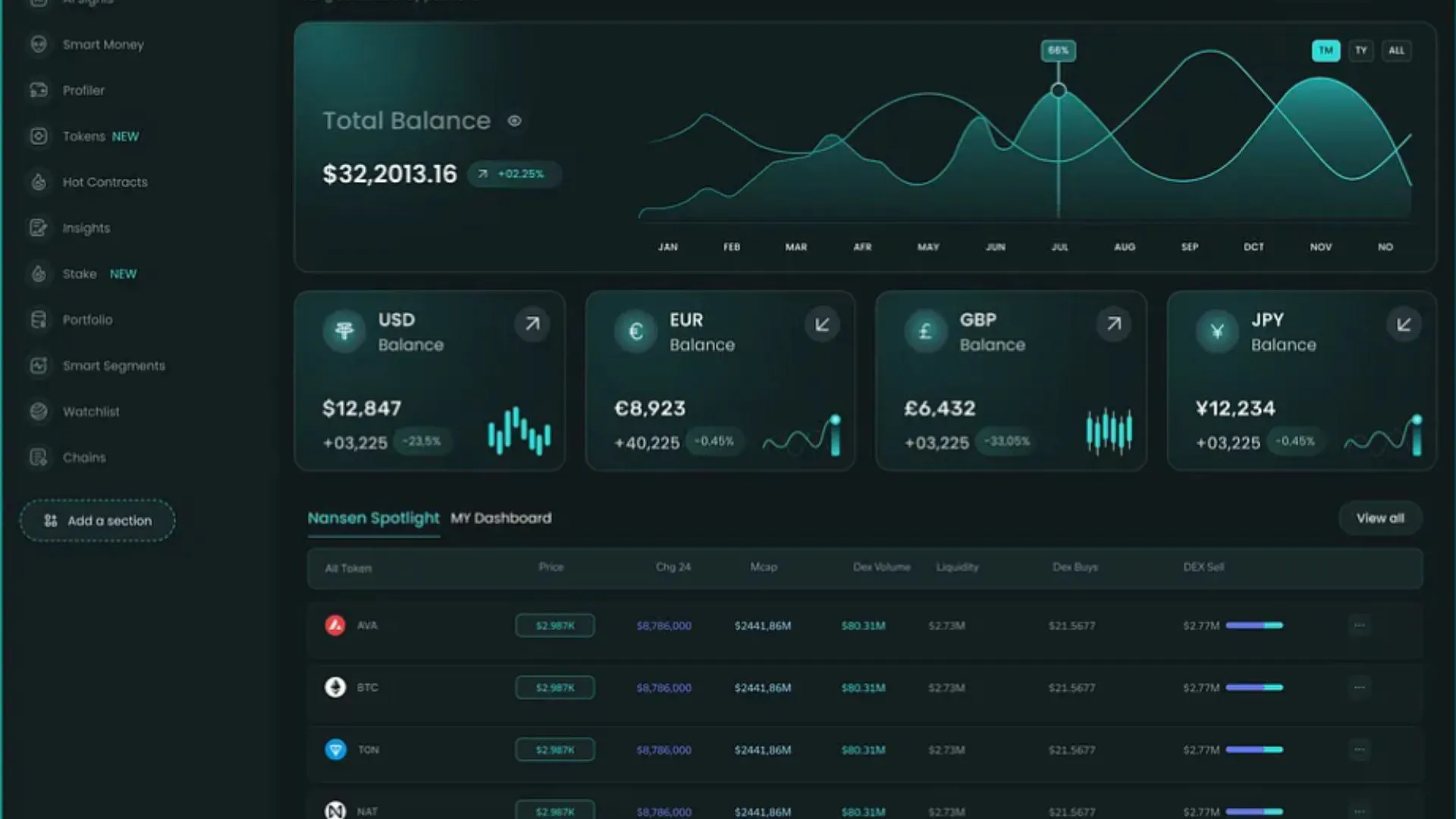This screenshot has height=819, width=1456.
Task: Open JPY Balance arrow-down-left icon
Action: pos(1404,324)
